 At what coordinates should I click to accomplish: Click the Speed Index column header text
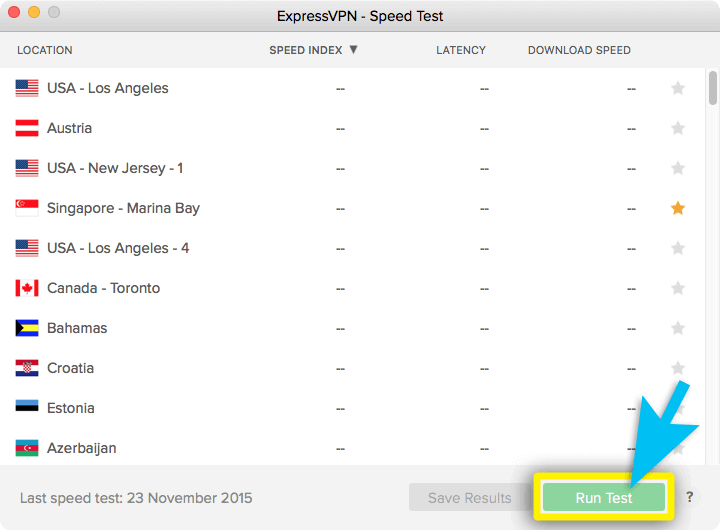coord(305,50)
